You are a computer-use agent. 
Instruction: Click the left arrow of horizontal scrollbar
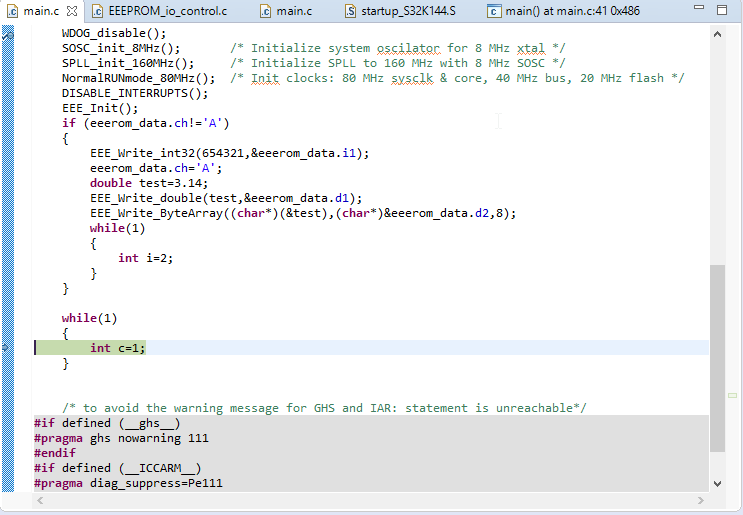(x=40, y=500)
